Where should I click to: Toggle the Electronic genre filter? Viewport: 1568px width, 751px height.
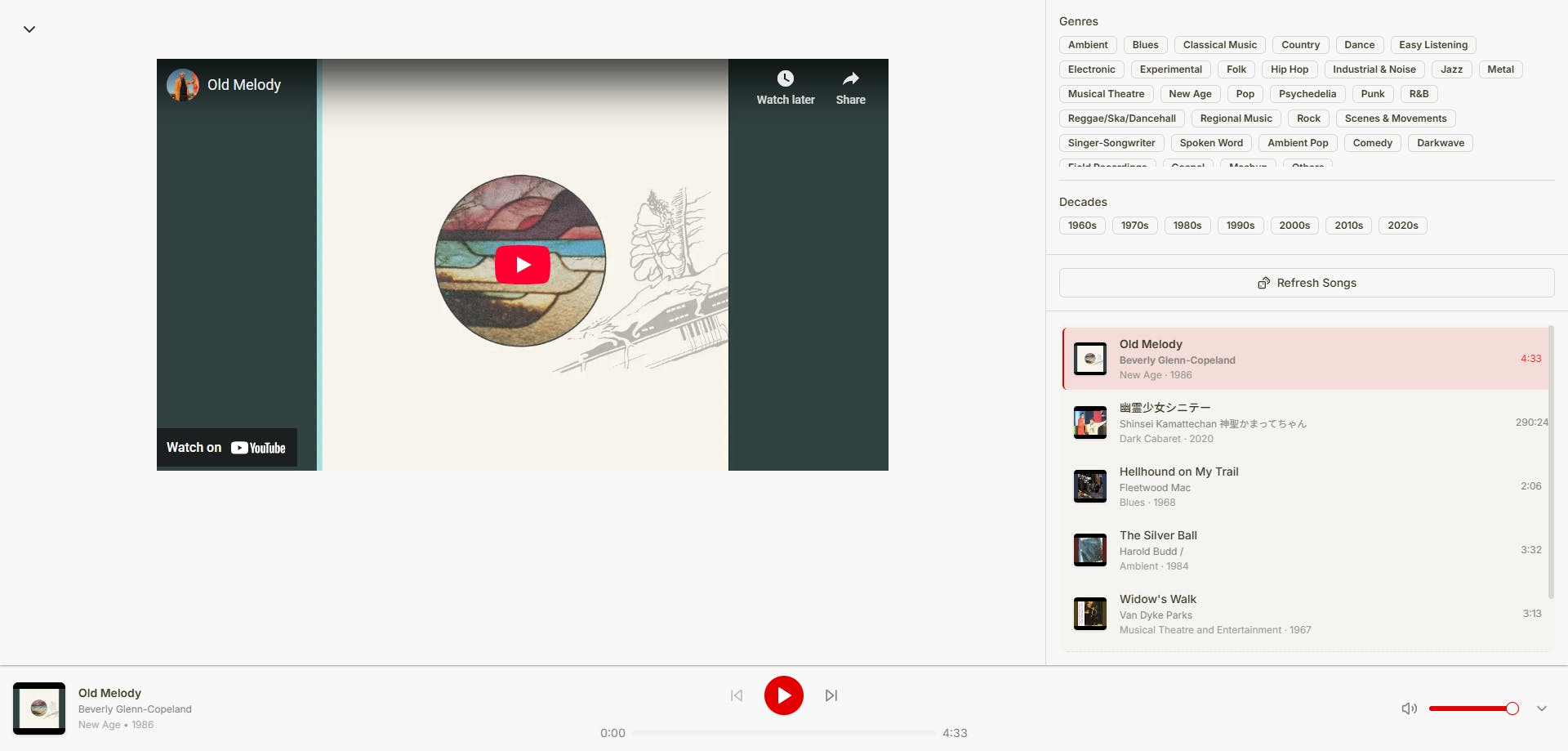pos(1091,69)
